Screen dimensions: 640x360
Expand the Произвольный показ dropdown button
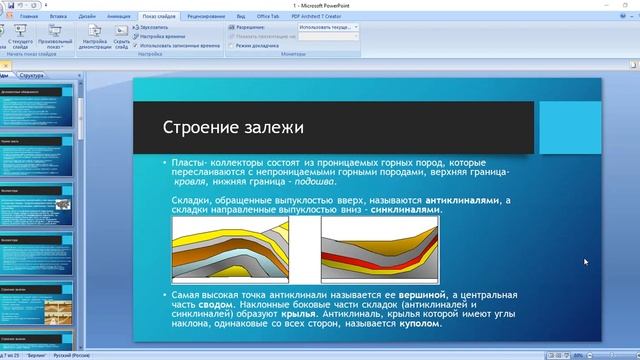click(x=55, y=36)
